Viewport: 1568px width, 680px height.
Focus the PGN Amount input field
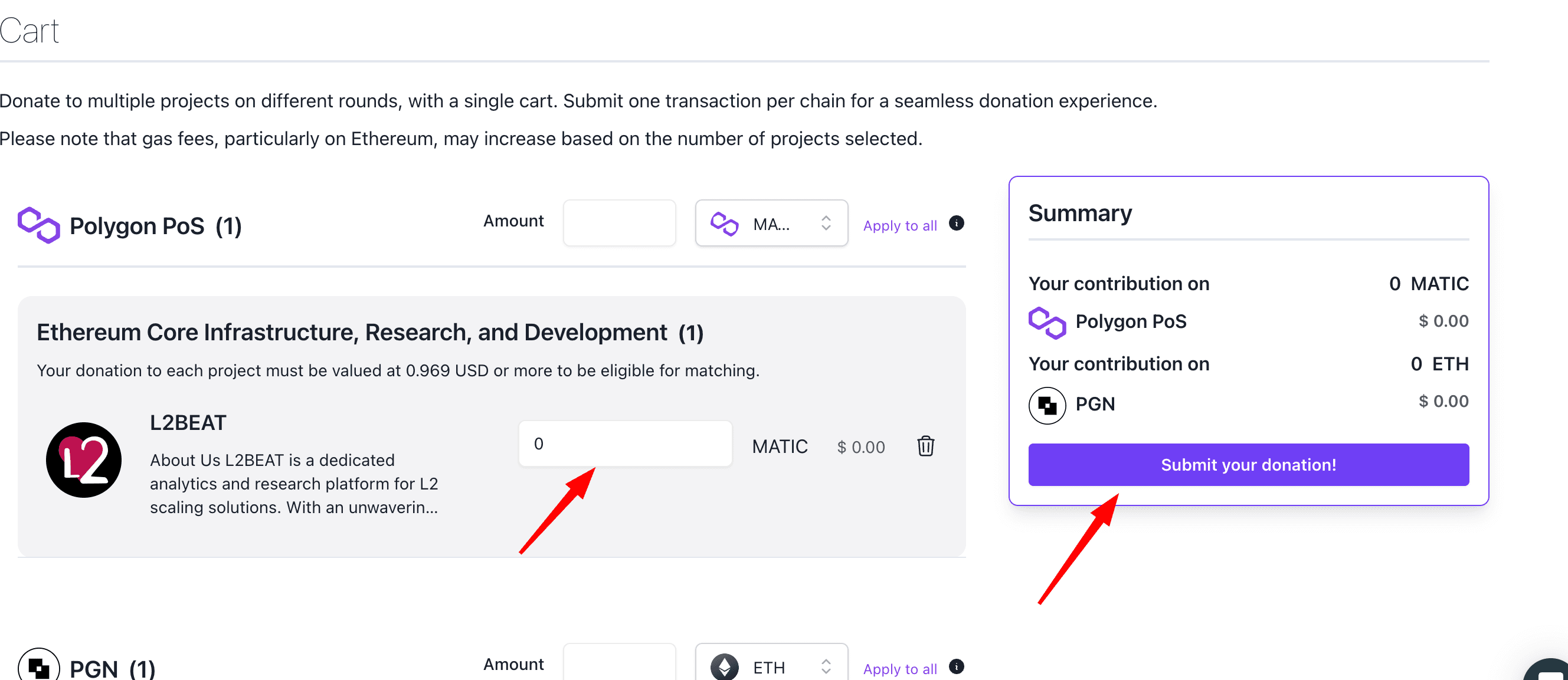pyautogui.click(x=619, y=663)
